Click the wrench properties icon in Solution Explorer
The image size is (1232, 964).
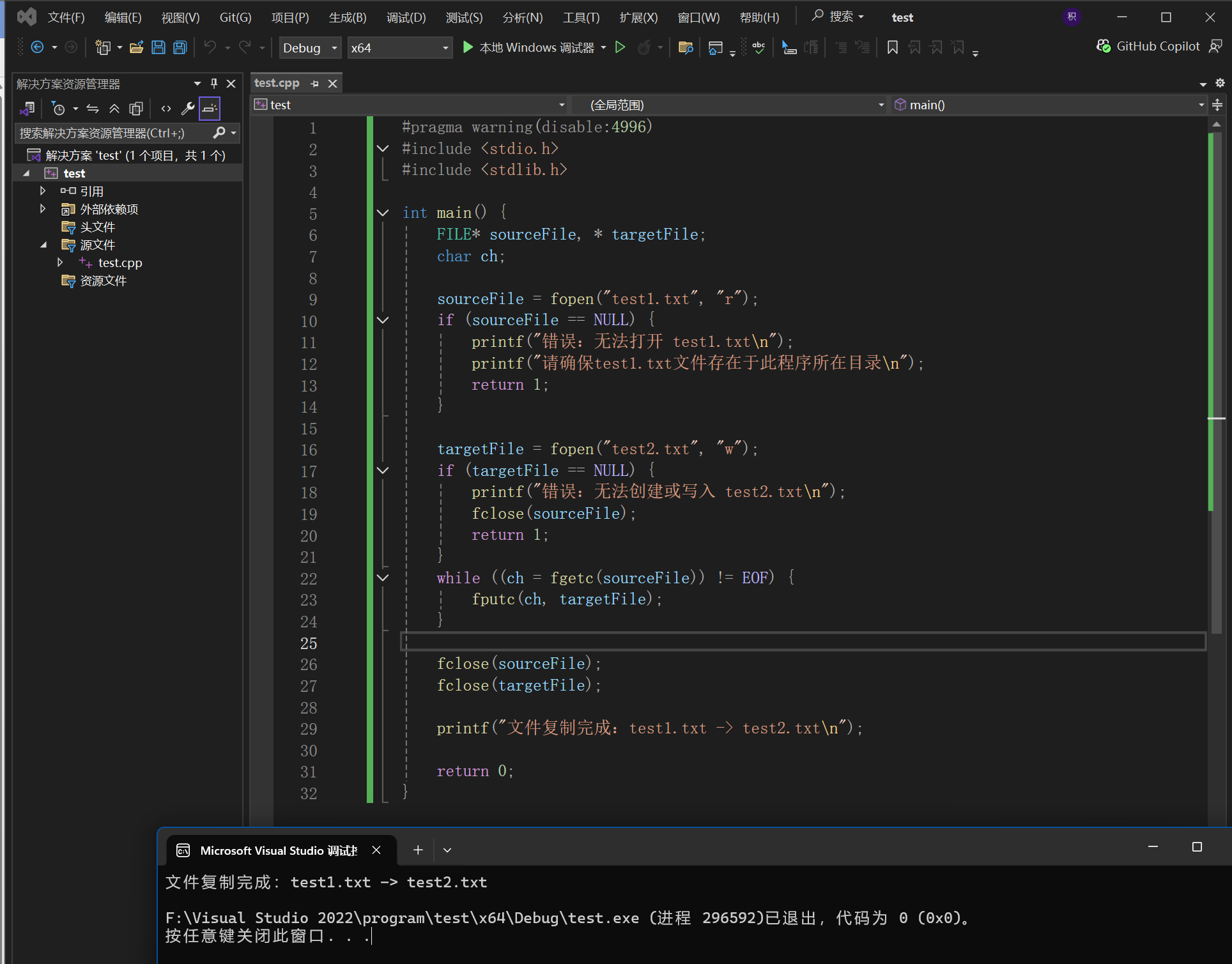tap(187, 109)
